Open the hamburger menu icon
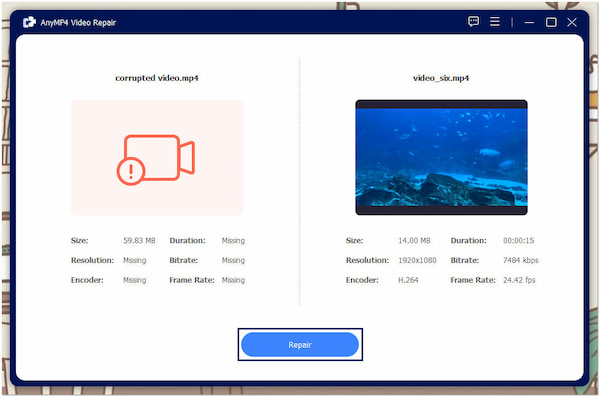Screen dimensions: 600x397 tap(495, 22)
